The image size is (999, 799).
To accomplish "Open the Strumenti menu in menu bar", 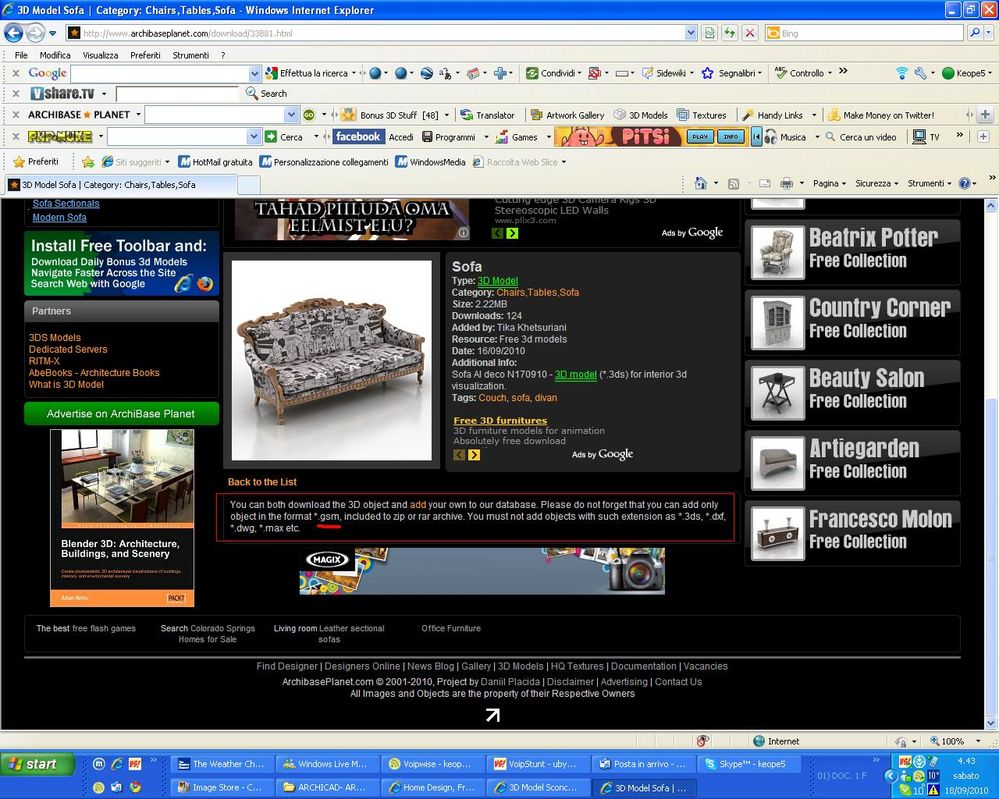I will pyautogui.click(x=190, y=55).
